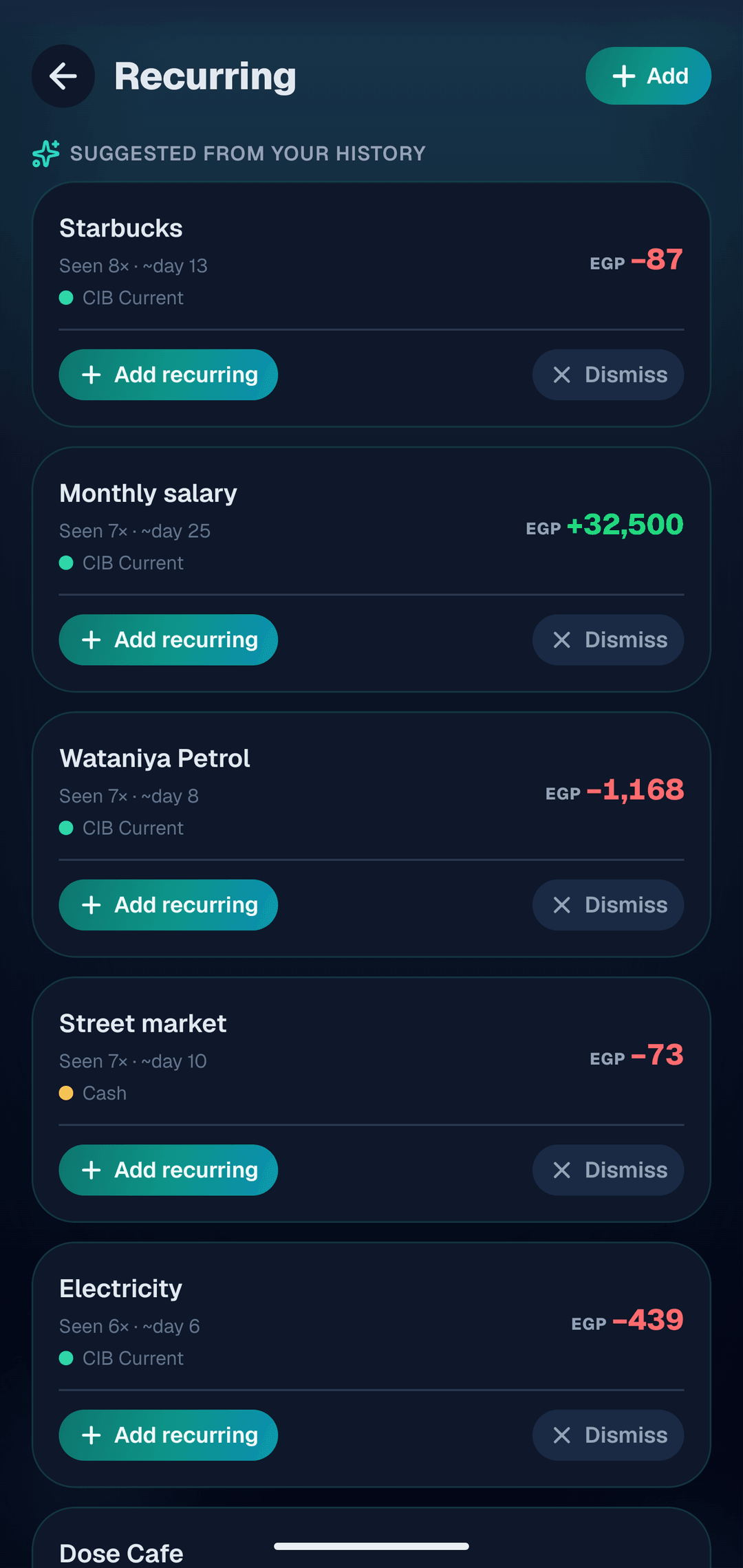Select the Starbucks card title
This screenshot has width=743, height=1568.
point(121,228)
